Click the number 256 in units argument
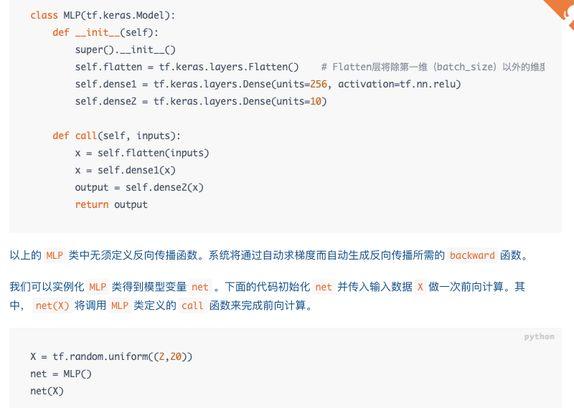Image resolution: width=574 pixels, height=408 pixels. click(x=318, y=84)
